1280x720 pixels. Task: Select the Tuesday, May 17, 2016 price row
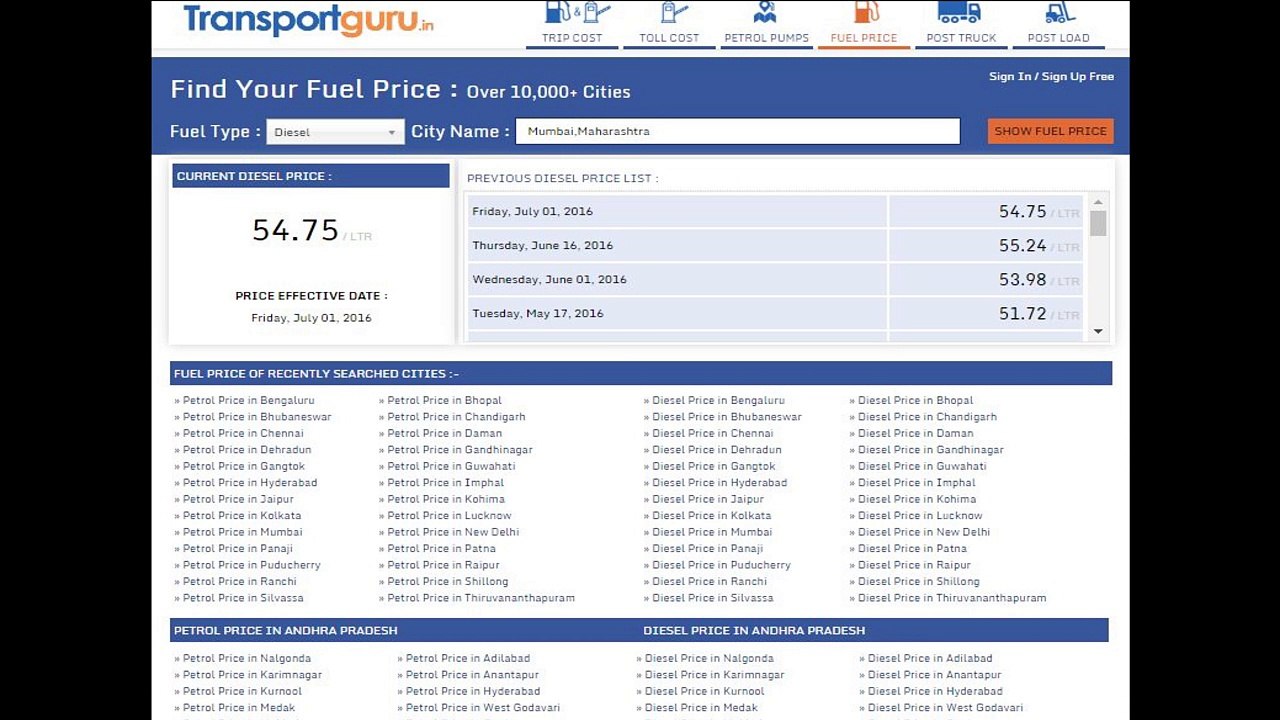776,313
